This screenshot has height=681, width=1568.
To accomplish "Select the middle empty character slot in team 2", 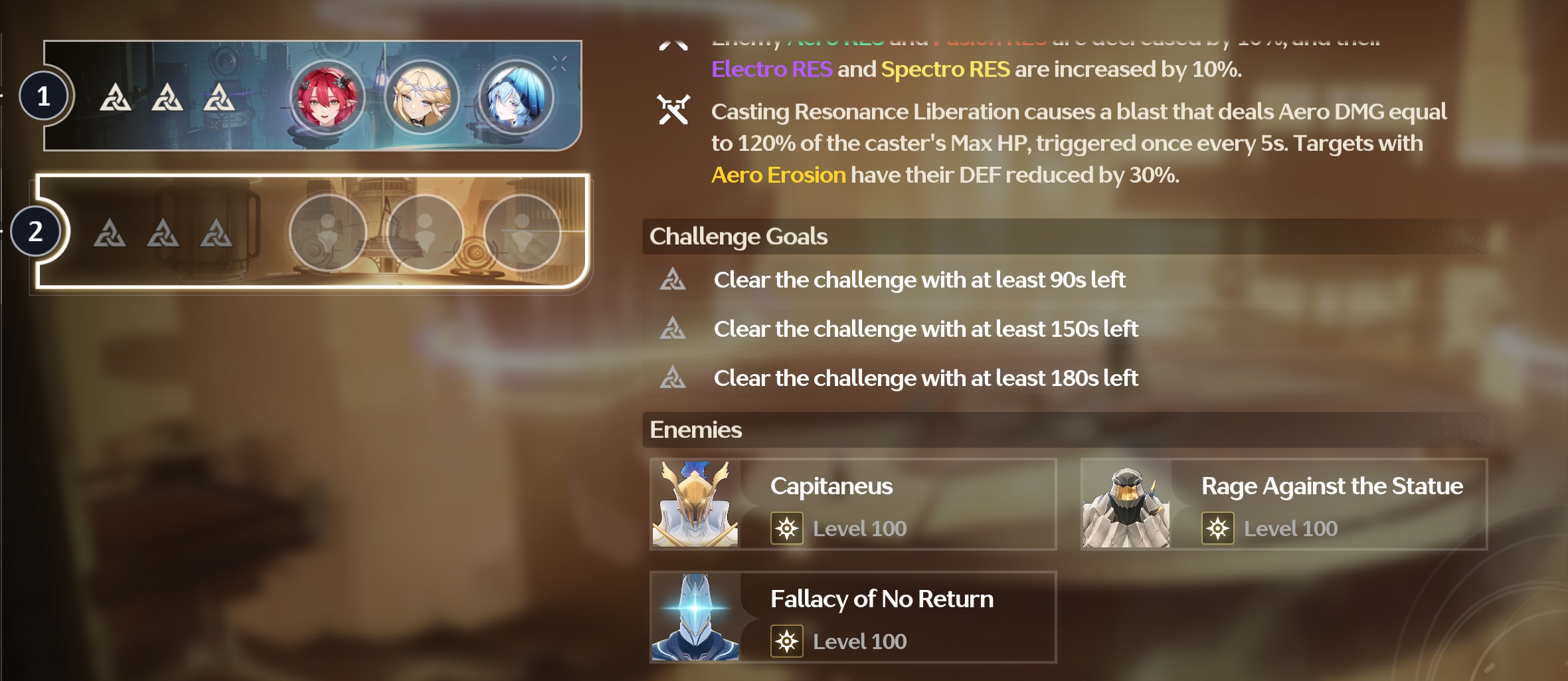I will tap(425, 233).
